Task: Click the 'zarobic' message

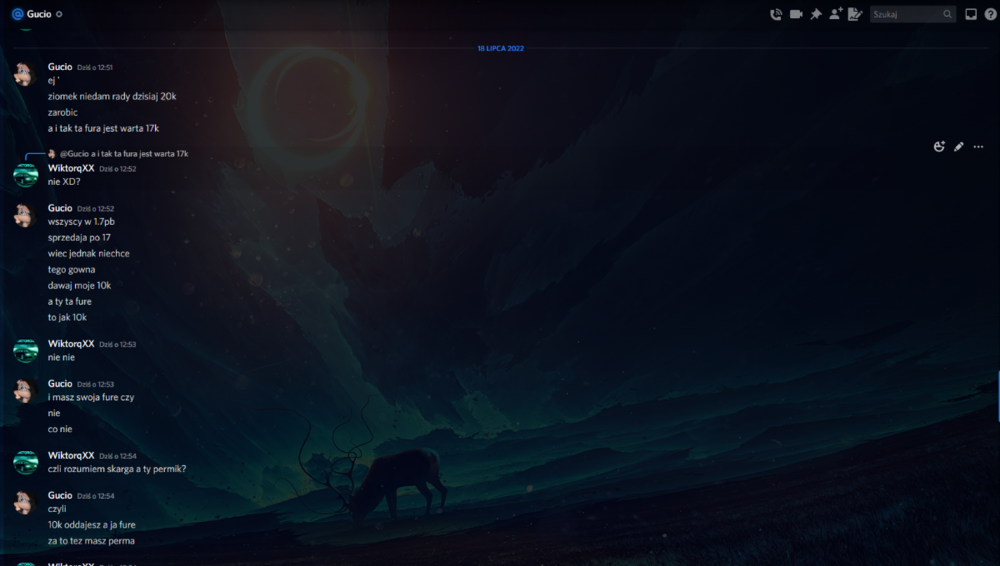Action: click(x=62, y=112)
